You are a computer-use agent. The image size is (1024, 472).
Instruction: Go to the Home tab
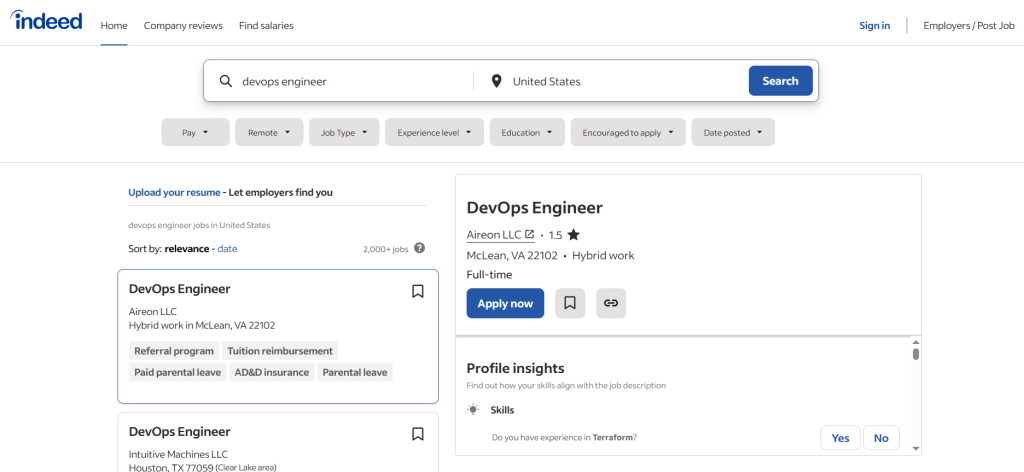pyautogui.click(x=114, y=25)
